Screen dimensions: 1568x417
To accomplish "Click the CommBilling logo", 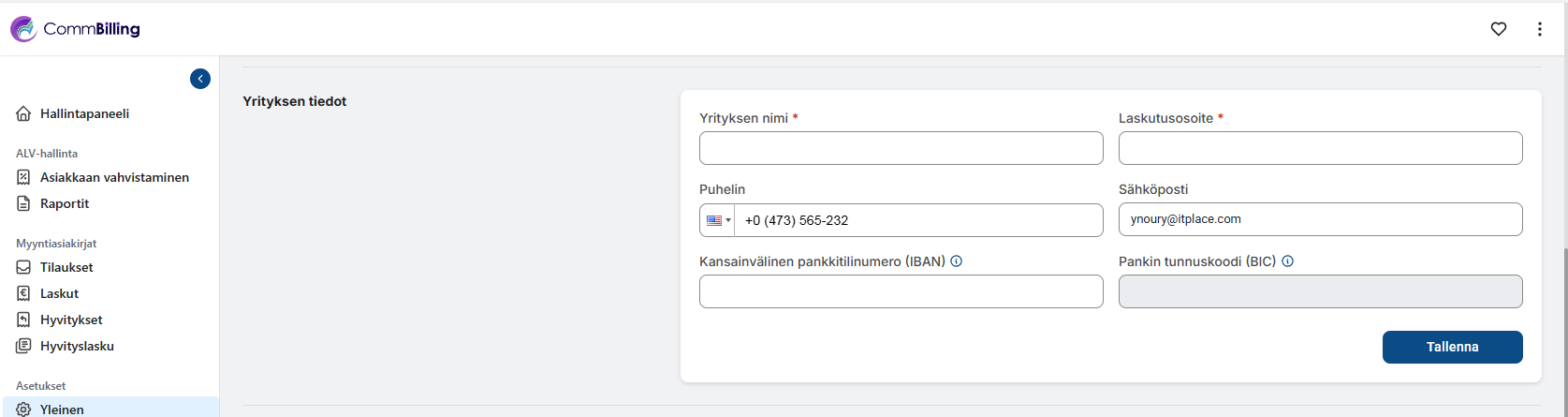I will 75,29.
